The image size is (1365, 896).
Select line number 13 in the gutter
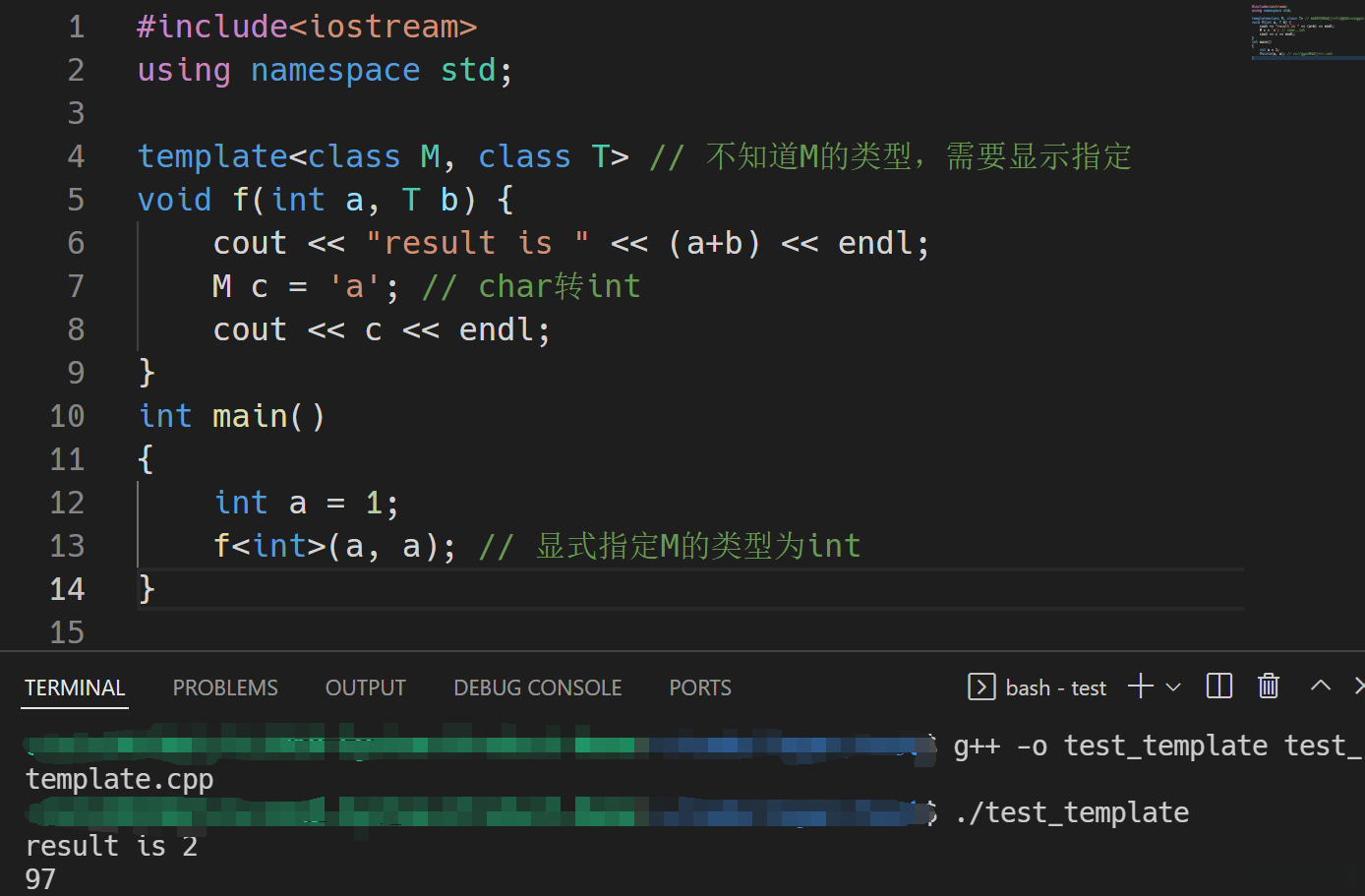67,546
